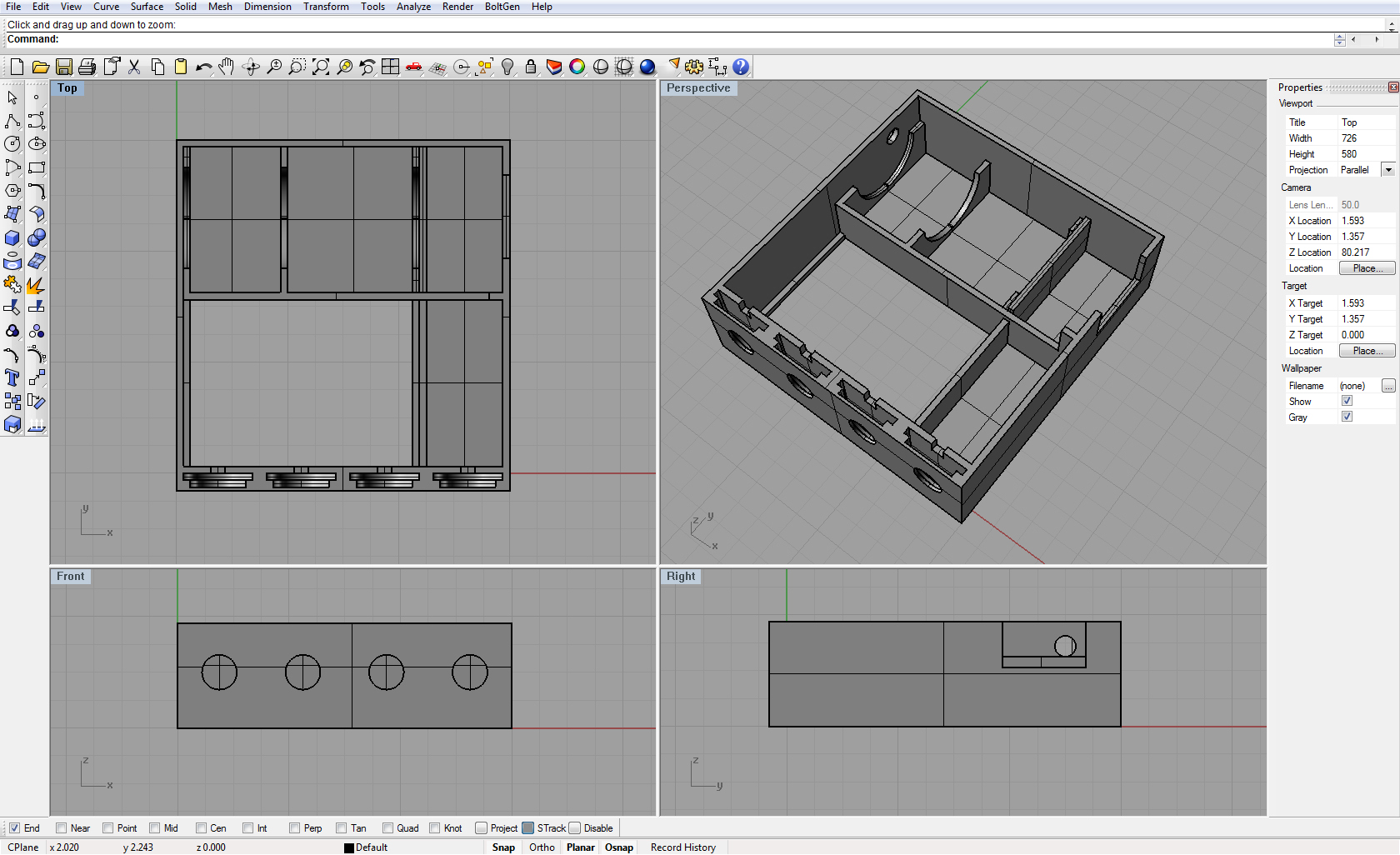Toggle the wallpaper Gray checkbox

(1347, 417)
